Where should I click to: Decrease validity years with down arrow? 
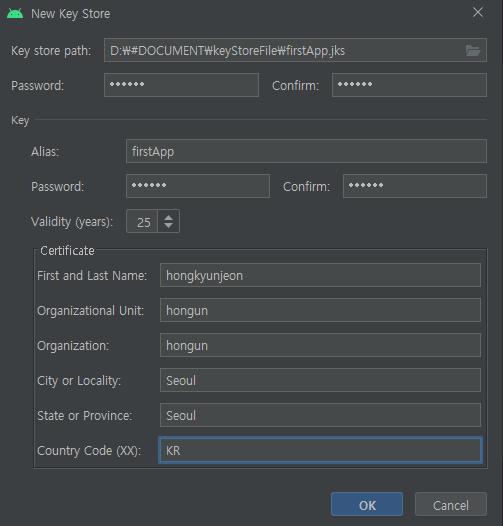tap(168, 225)
